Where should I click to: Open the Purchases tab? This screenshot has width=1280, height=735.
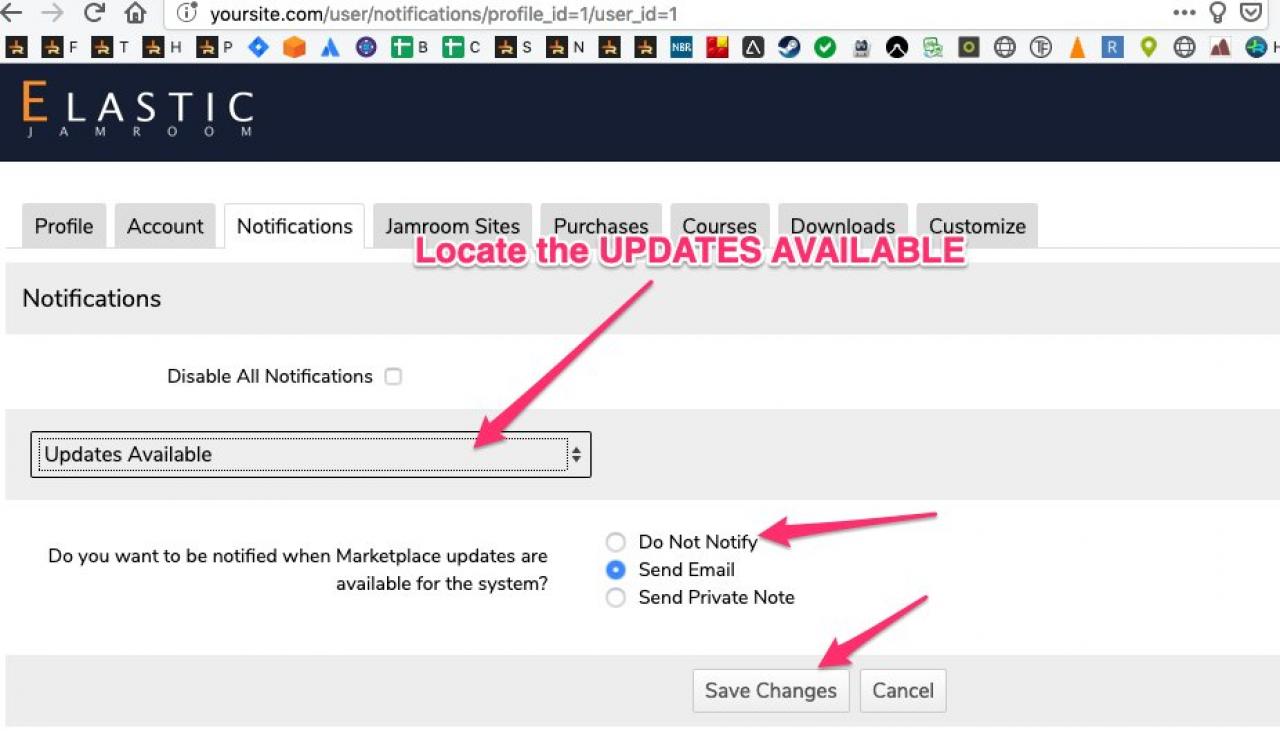[601, 226]
